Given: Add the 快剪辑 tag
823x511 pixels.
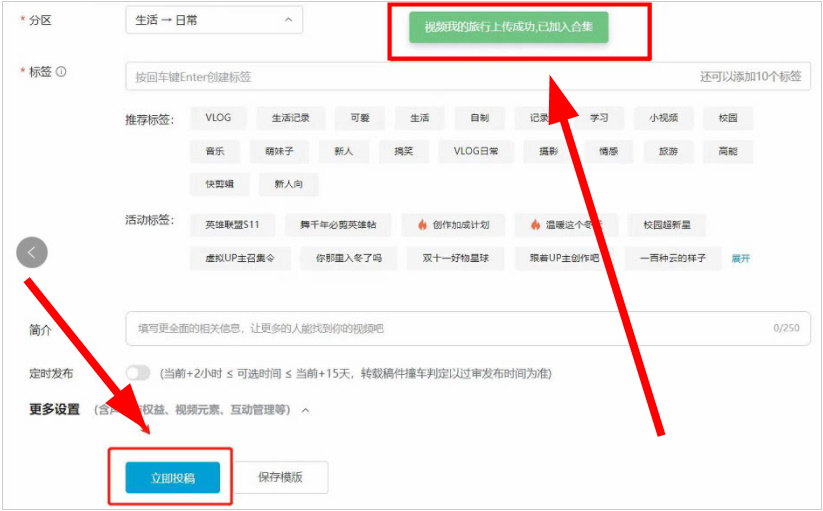Looking at the screenshot, I should [x=219, y=184].
